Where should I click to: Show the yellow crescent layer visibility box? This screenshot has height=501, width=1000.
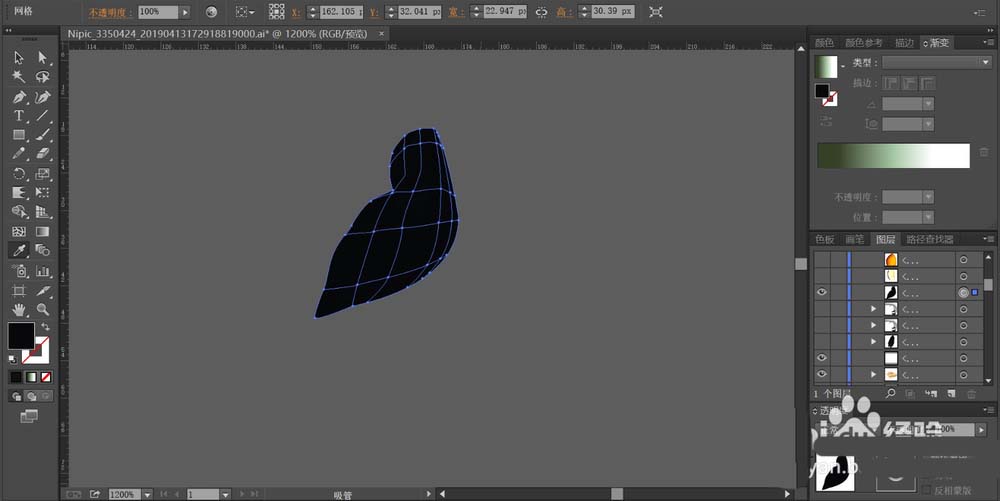coord(821,276)
